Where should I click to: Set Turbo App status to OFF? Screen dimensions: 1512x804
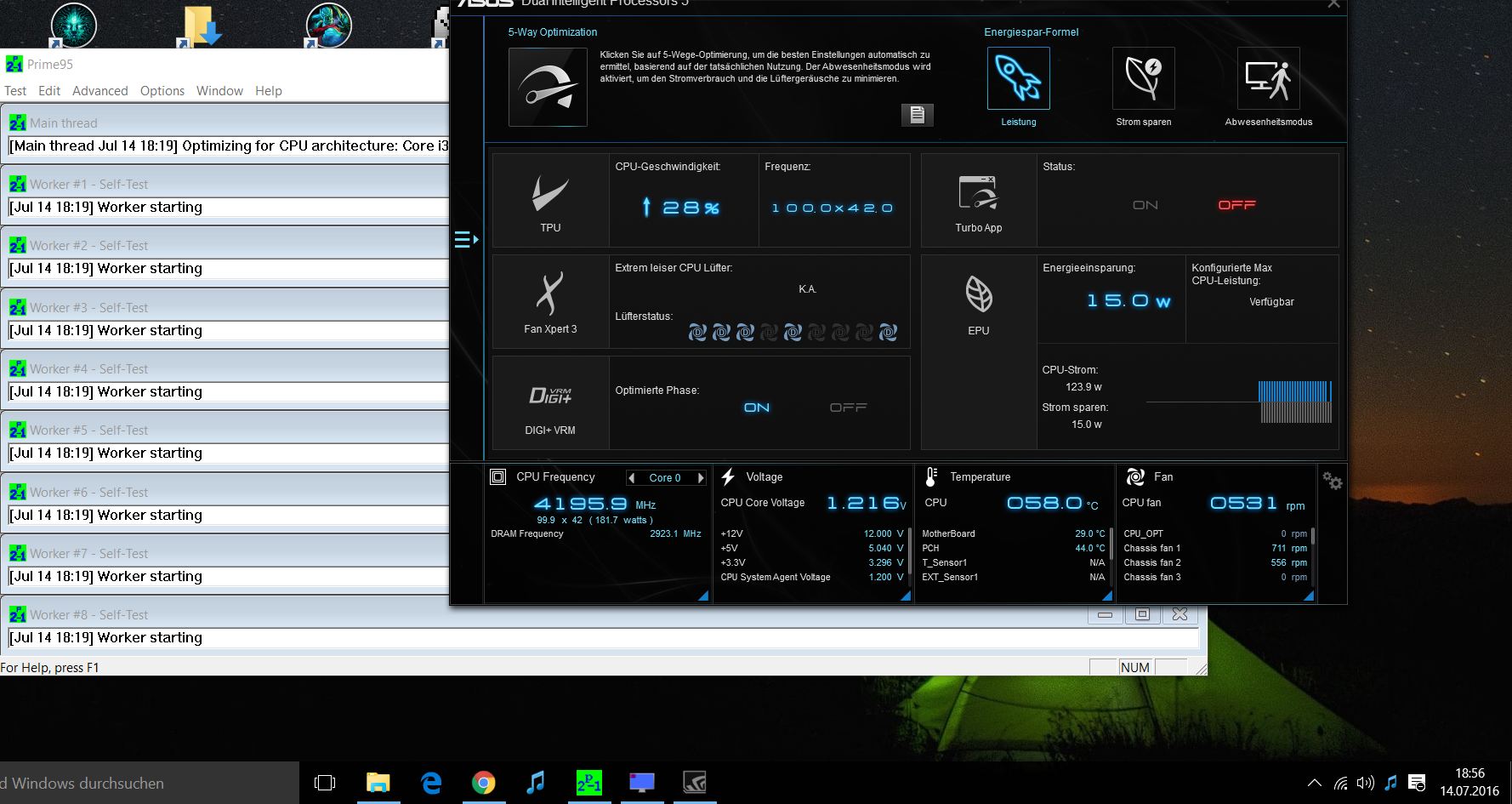(x=1236, y=205)
